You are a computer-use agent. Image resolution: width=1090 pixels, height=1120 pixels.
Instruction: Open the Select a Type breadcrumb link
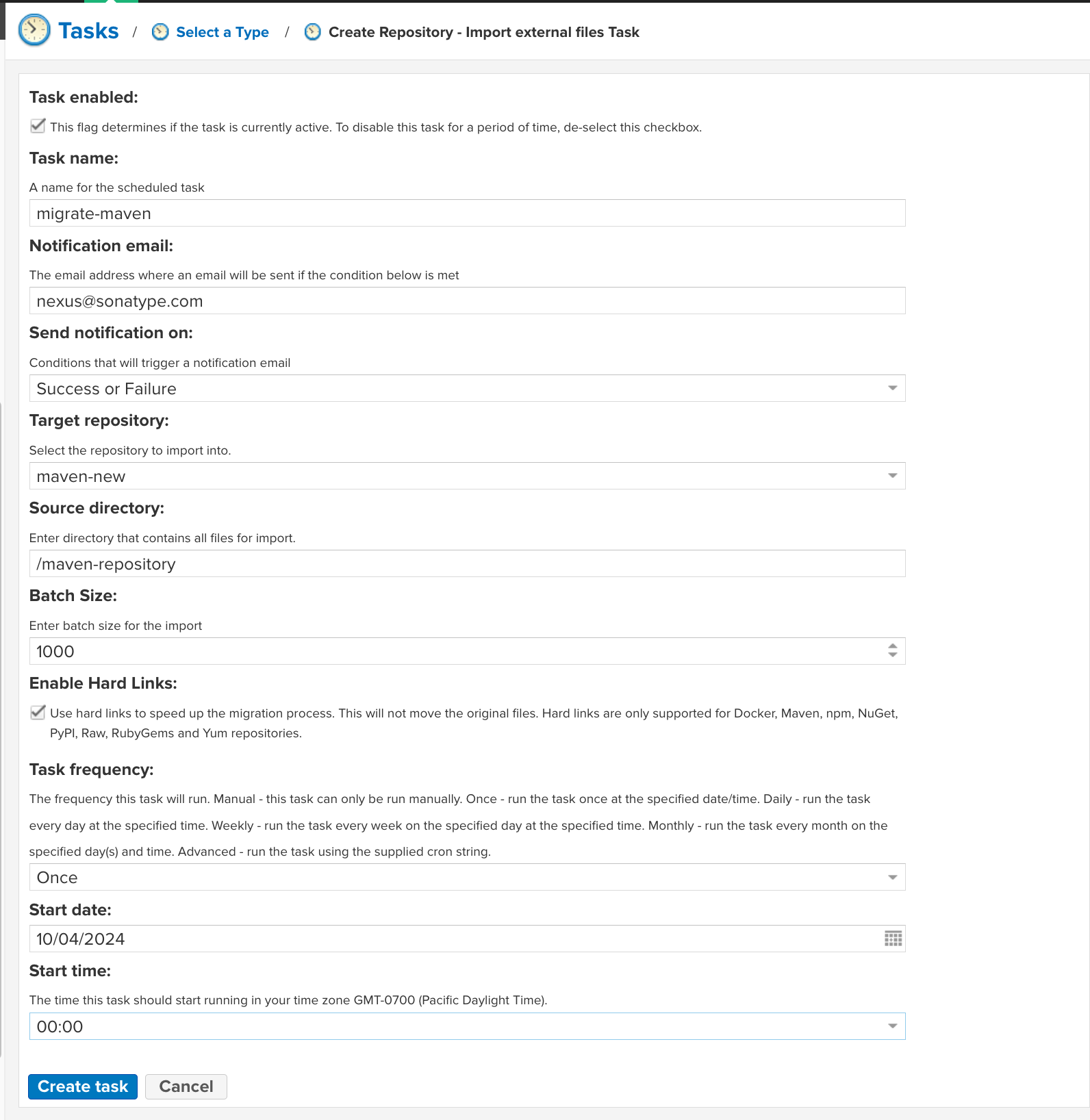223,32
